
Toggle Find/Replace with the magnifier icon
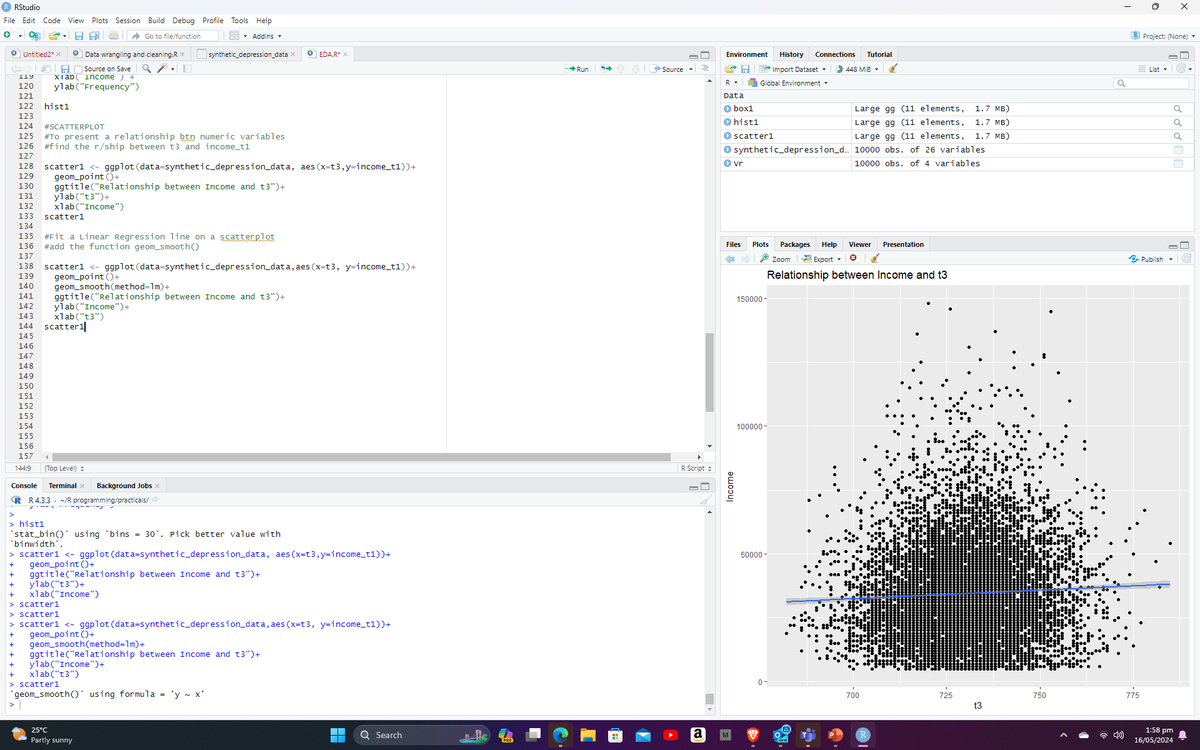(147, 68)
